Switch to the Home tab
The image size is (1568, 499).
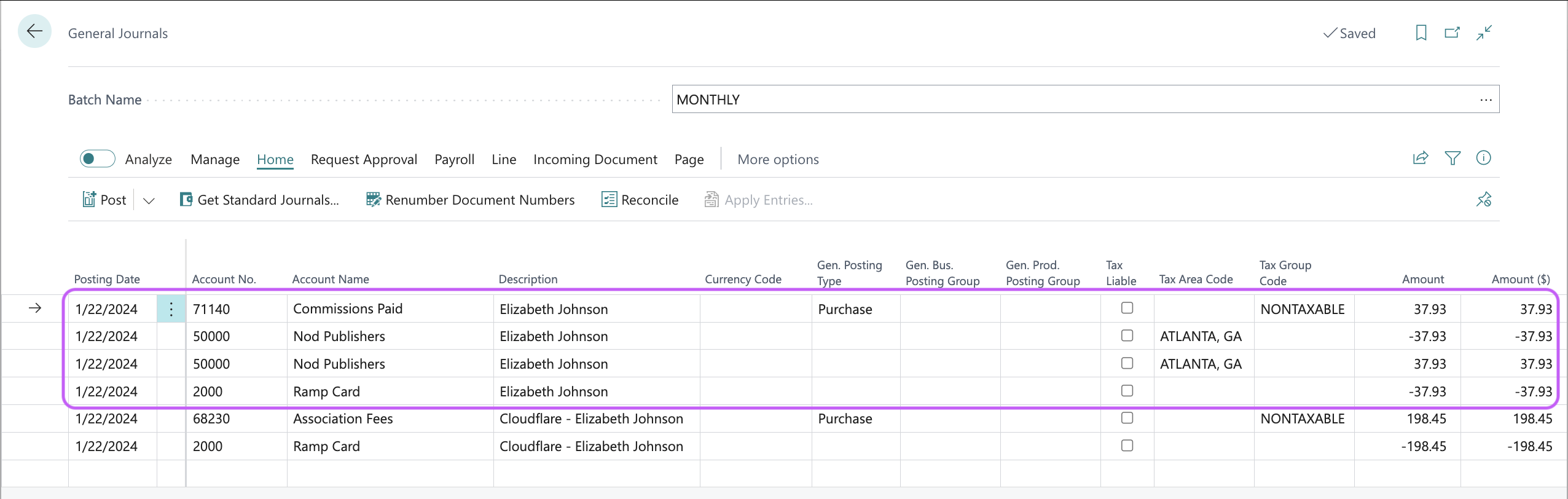pyautogui.click(x=275, y=159)
